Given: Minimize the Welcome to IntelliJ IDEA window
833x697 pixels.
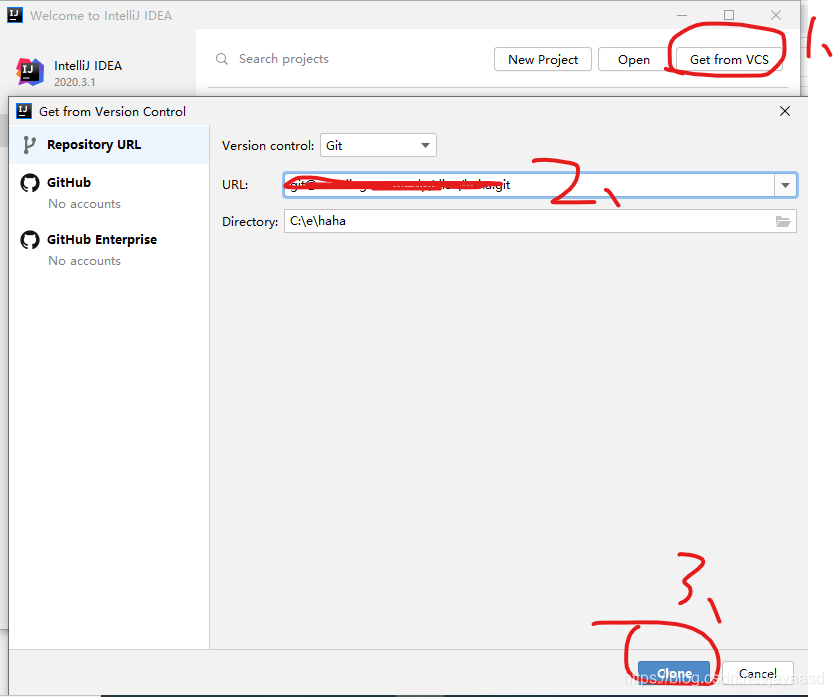Looking at the screenshot, I should pos(682,15).
